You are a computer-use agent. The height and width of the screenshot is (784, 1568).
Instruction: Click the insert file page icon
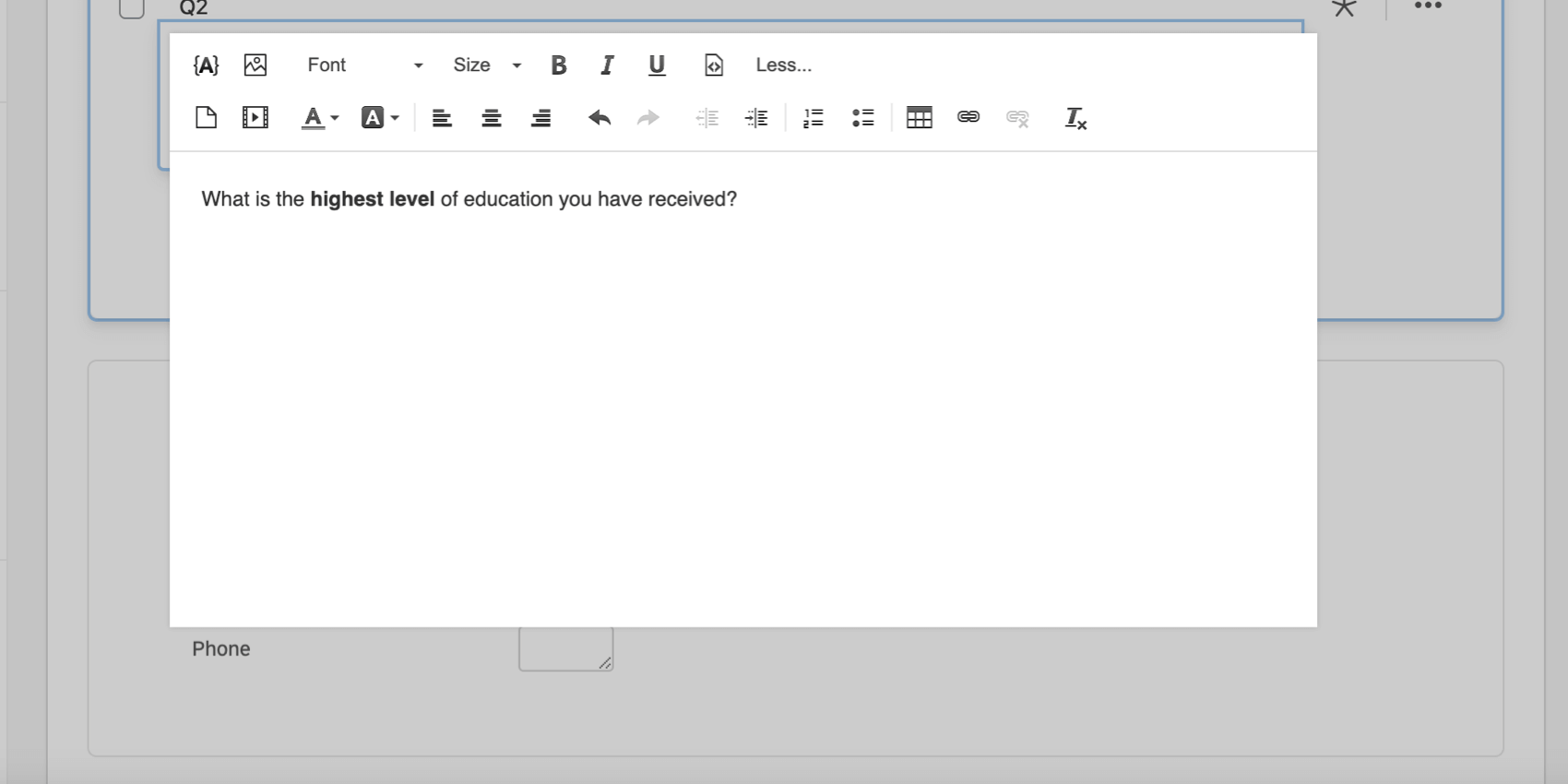[207, 117]
